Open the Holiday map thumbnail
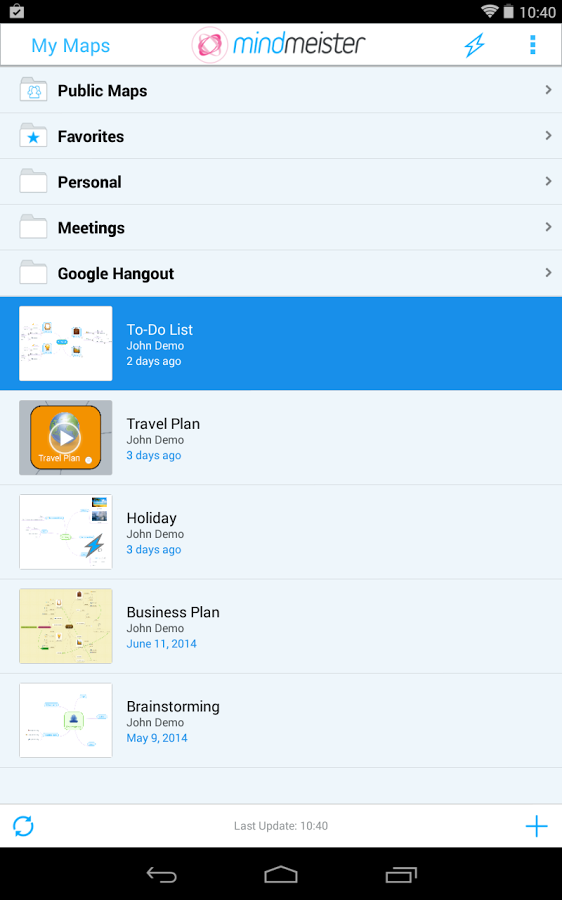Screen dimensions: 562x900 (65, 532)
